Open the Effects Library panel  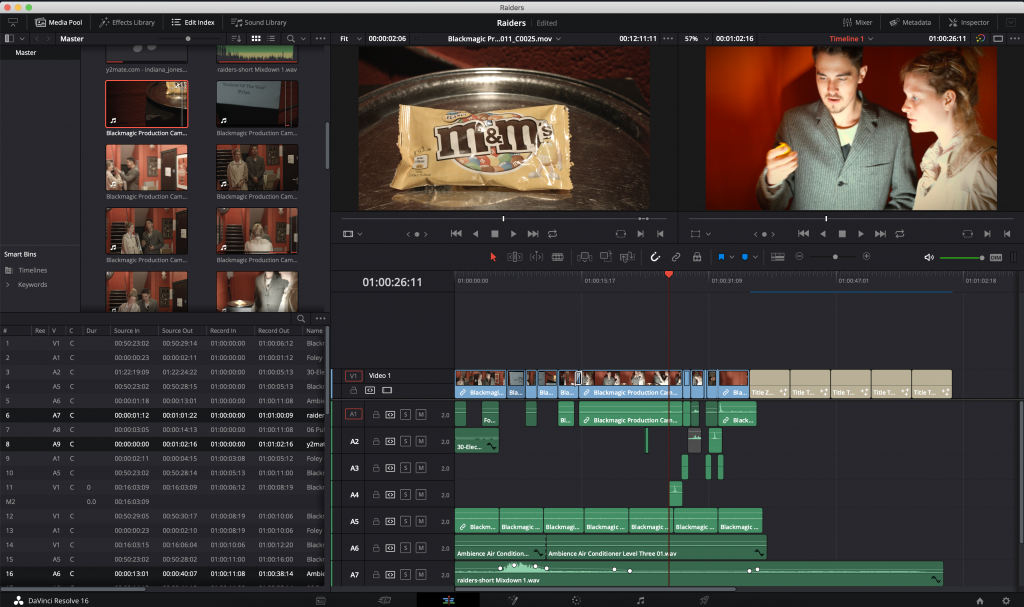[127, 22]
